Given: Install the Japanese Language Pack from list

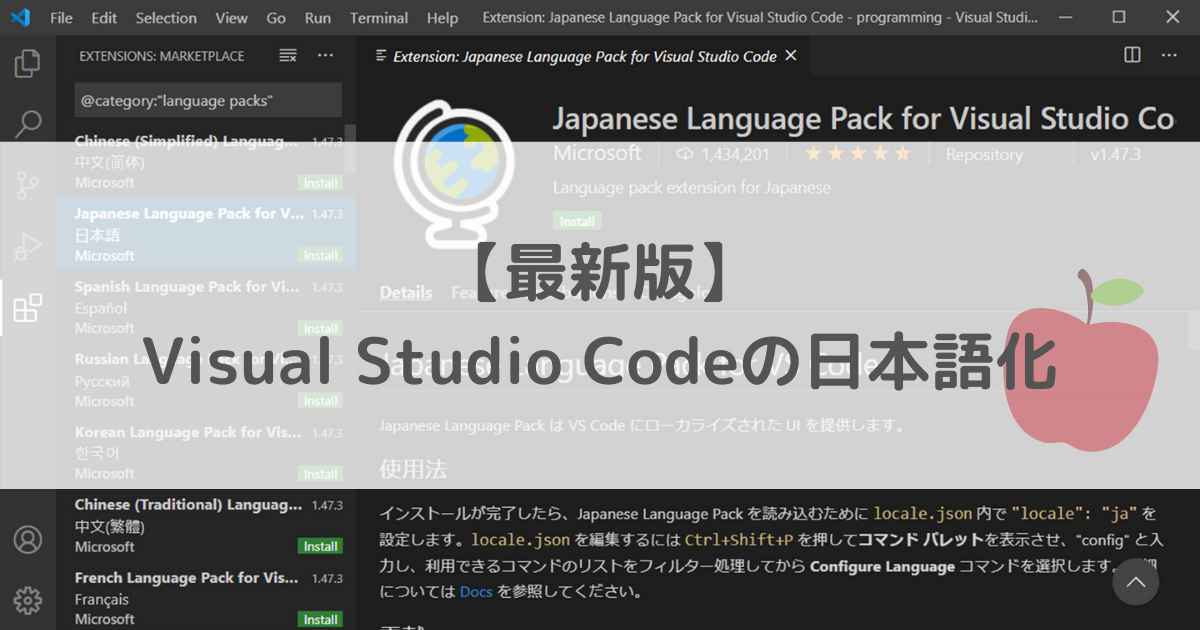Looking at the screenshot, I should tap(320, 255).
